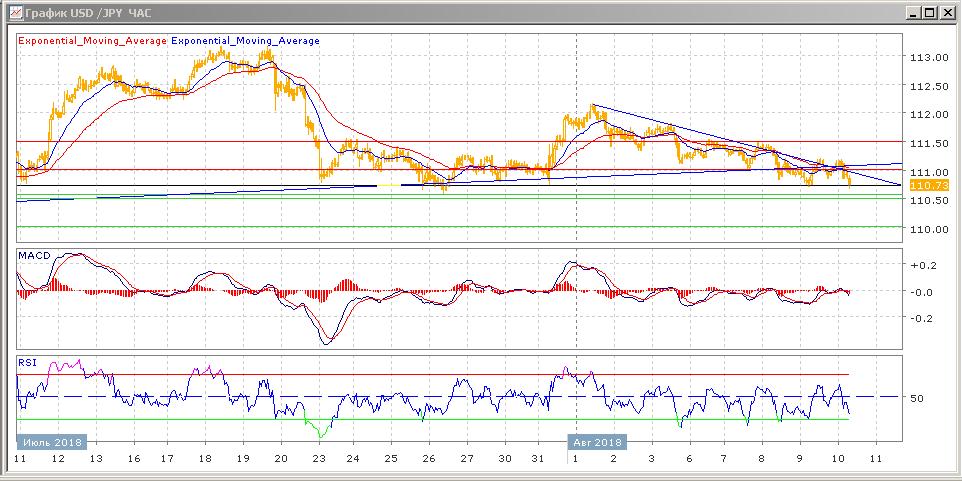Click the chart icon in the title bar
Image resolution: width=962 pixels, height=481 pixels.
pos(11,12)
